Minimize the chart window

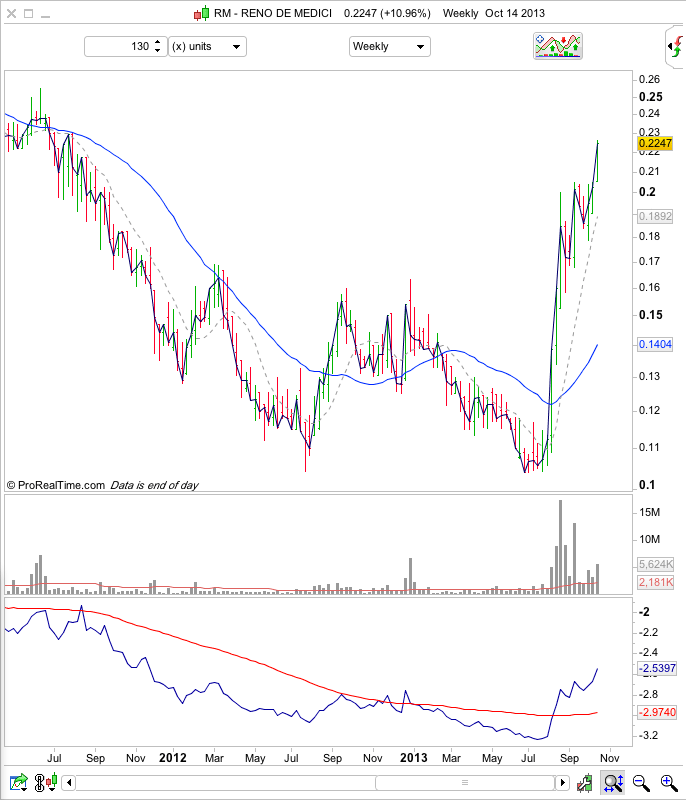[x=45, y=17]
